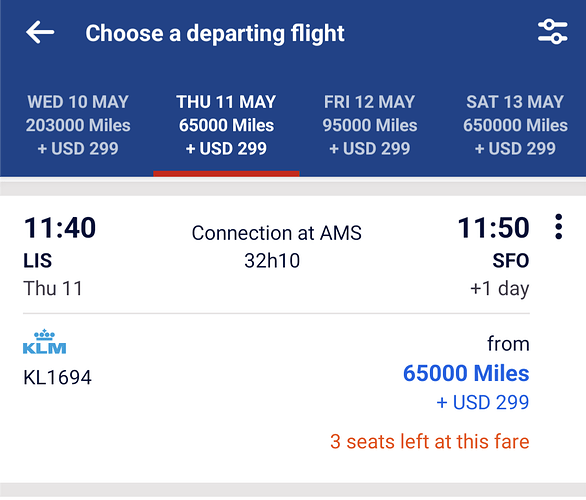Select the THU 11 MAY date tab
The image size is (586, 500).
point(226,125)
